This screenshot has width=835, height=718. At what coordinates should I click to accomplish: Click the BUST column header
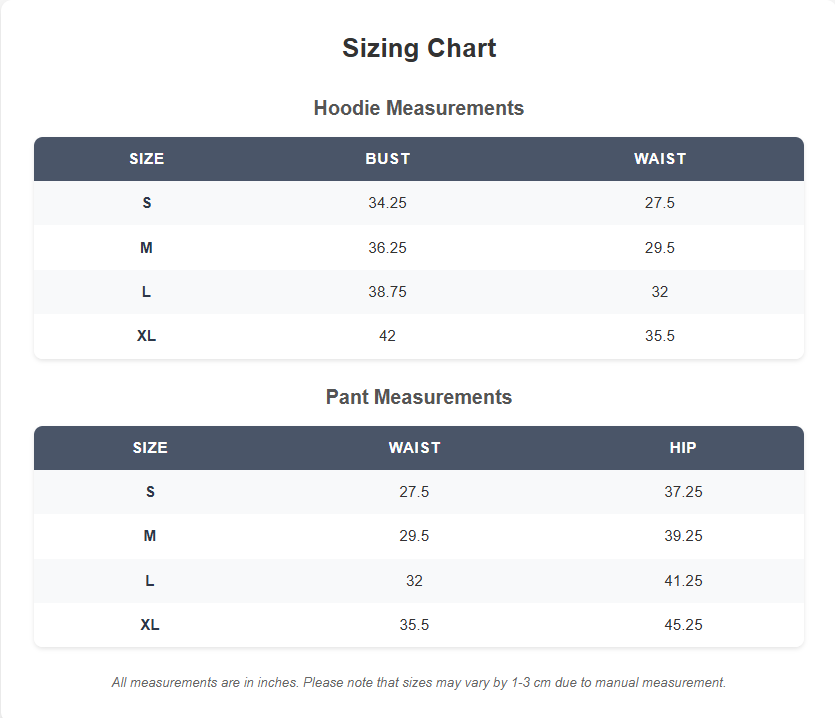tap(387, 159)
